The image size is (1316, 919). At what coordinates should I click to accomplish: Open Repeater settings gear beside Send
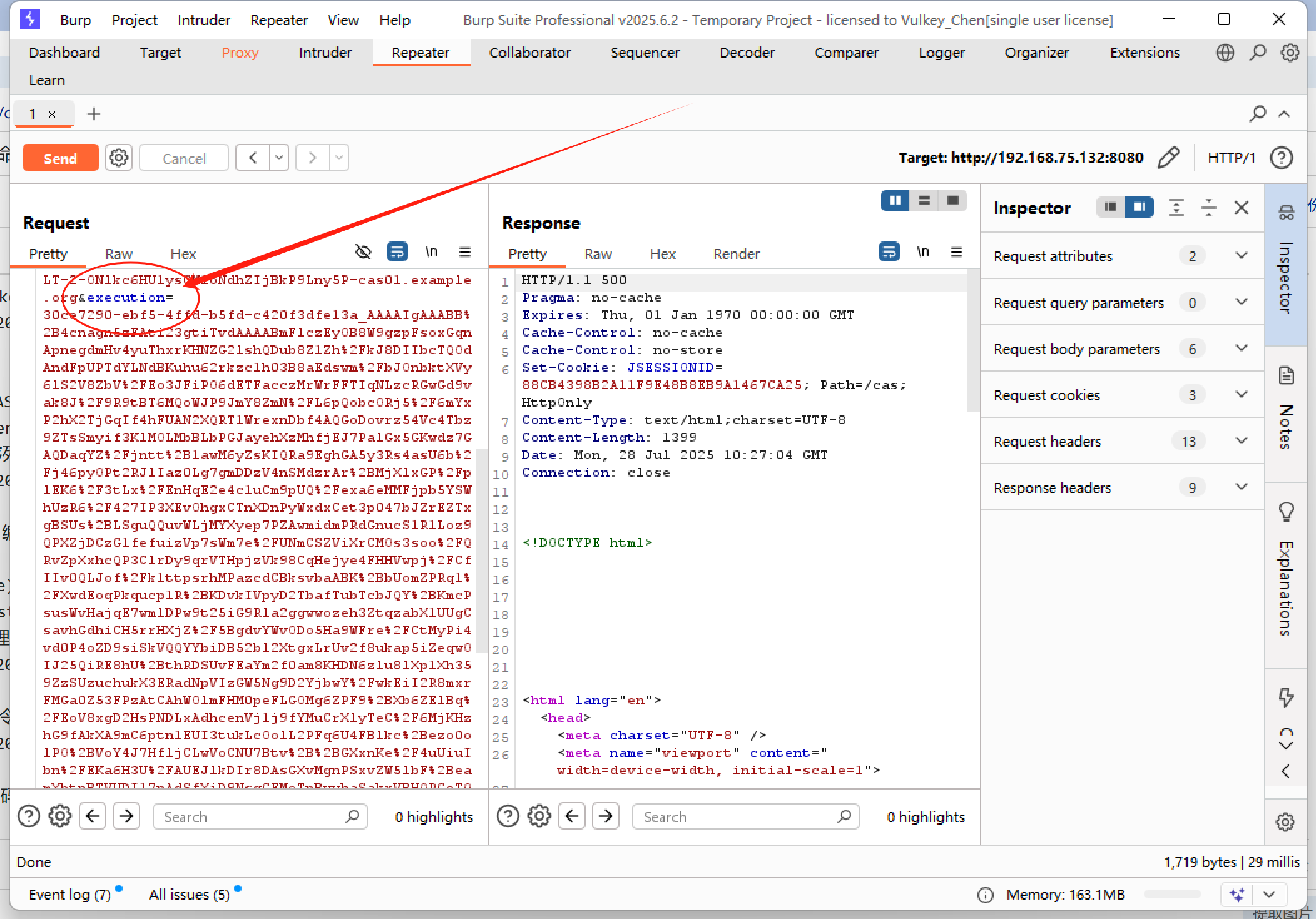pos(119,158)
